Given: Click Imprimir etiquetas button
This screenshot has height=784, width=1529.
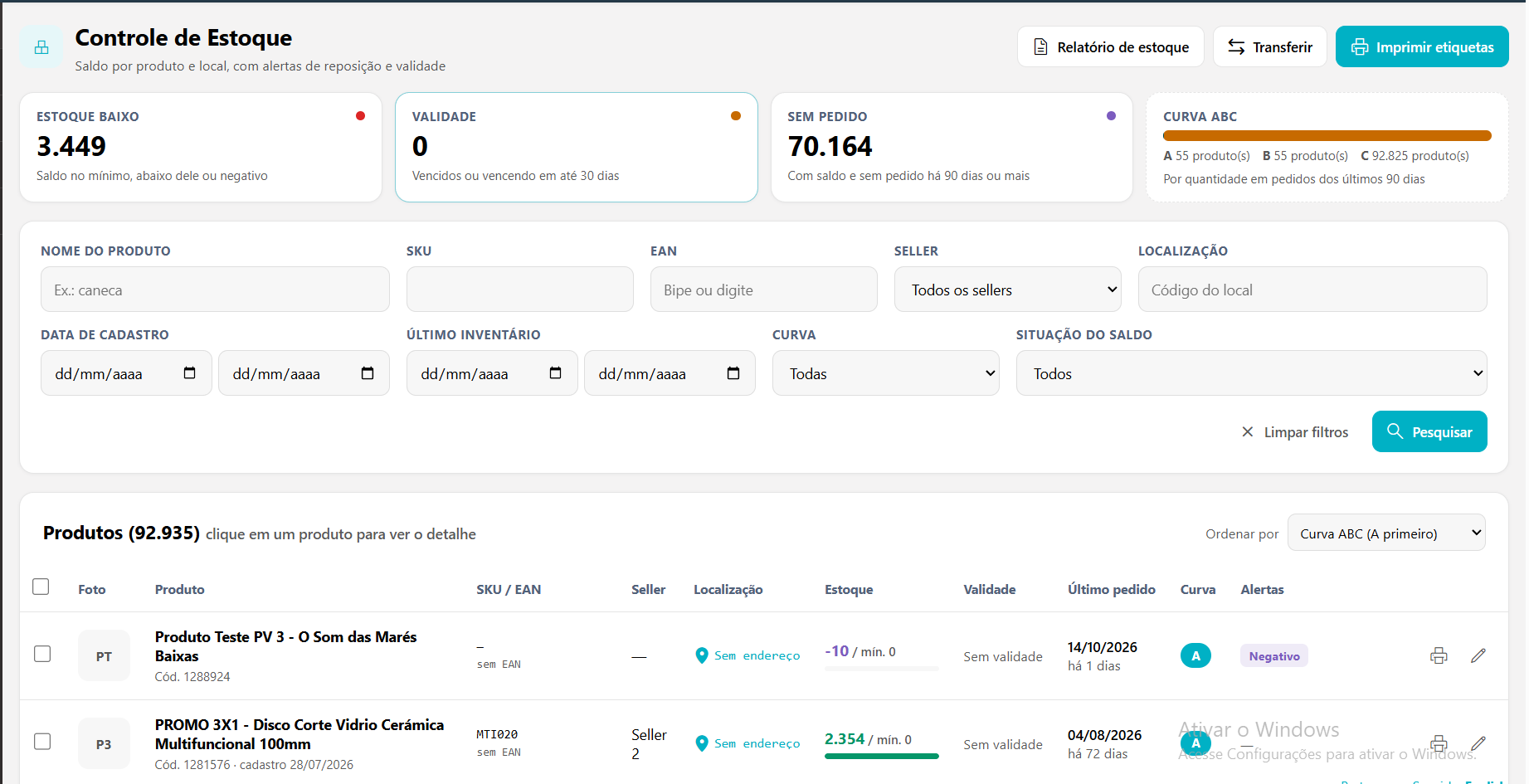Looking at the screenshot, I should click(1422, 47).
